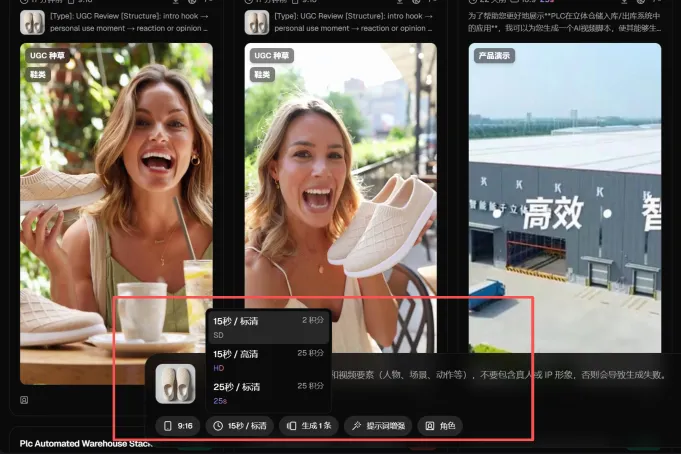Select the 15秒 / 高清 HD option
The width and height of the screenshot is (681, 454).
(268, 359)
